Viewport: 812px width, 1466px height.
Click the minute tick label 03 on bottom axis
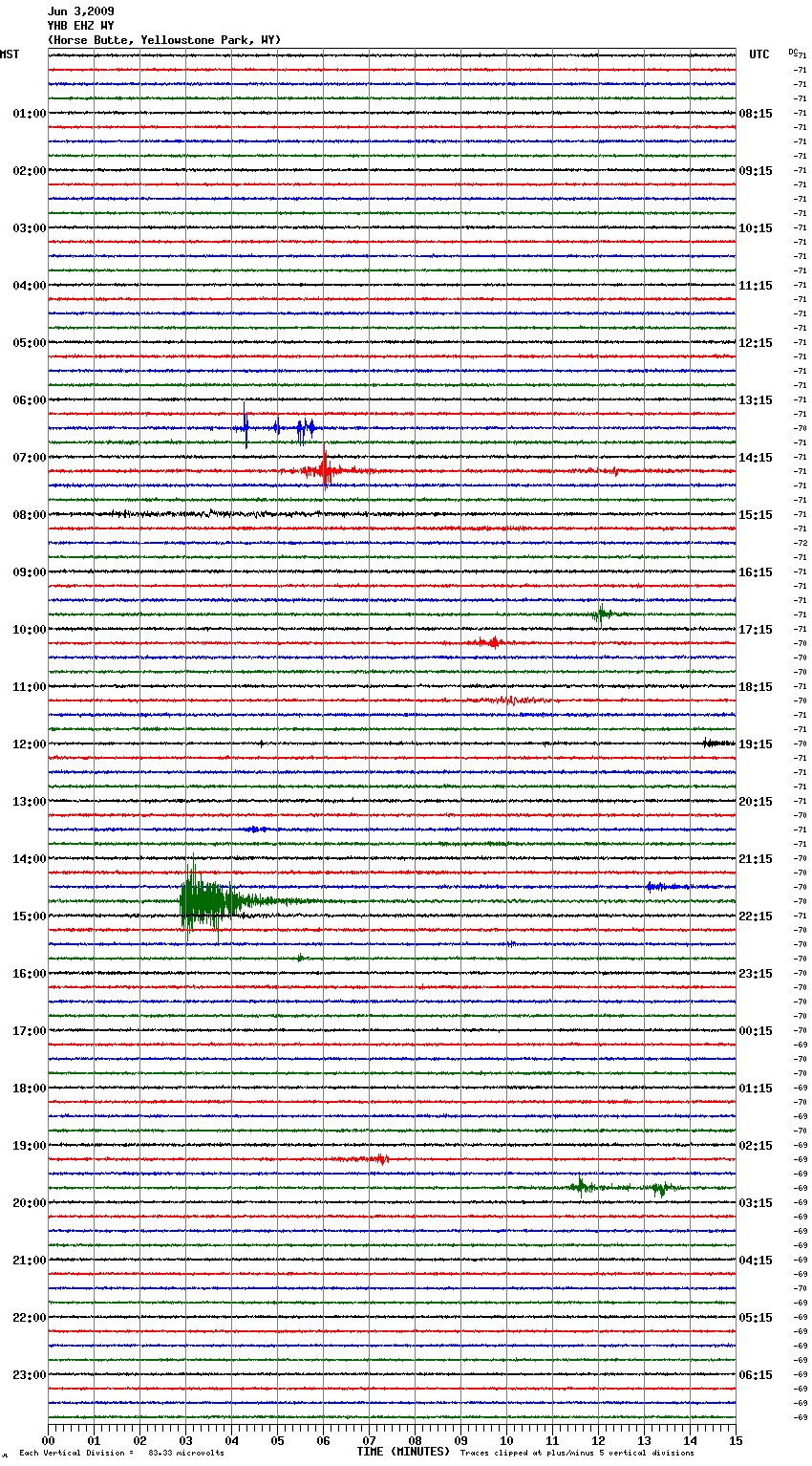[x=185, y=1440]
